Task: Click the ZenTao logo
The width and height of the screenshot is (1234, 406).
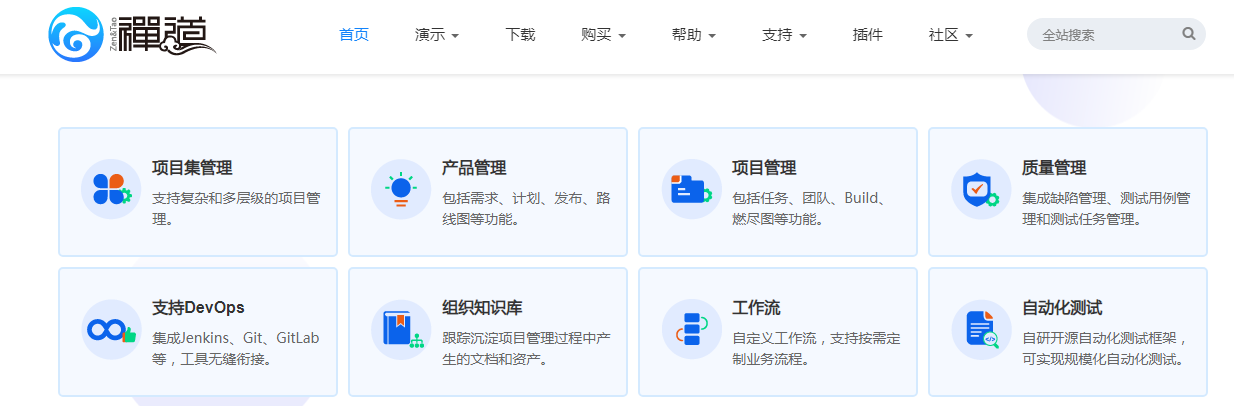Action: [x=131, y=34]
